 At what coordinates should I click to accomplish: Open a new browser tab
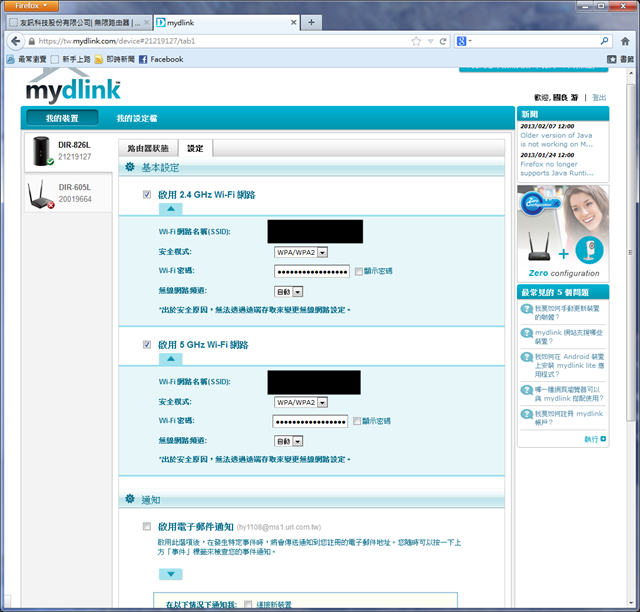tap(311, 22)
